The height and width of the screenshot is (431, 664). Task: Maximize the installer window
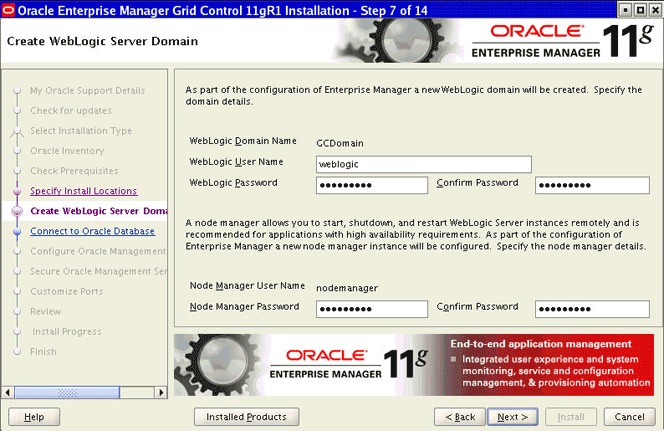click(x=640, y=10)
